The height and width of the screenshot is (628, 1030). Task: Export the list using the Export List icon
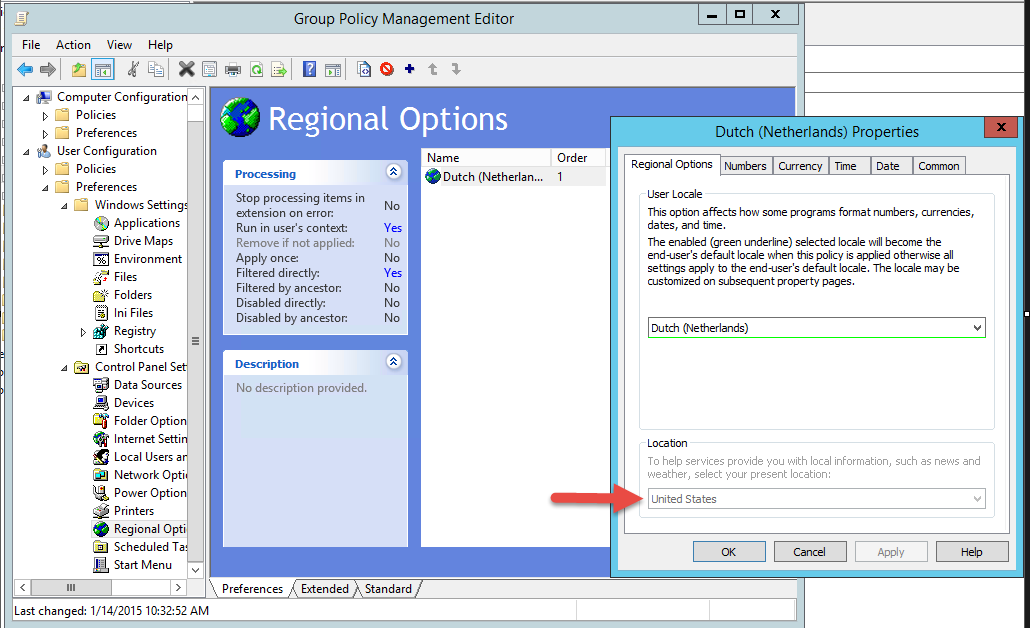coord(280,69)
